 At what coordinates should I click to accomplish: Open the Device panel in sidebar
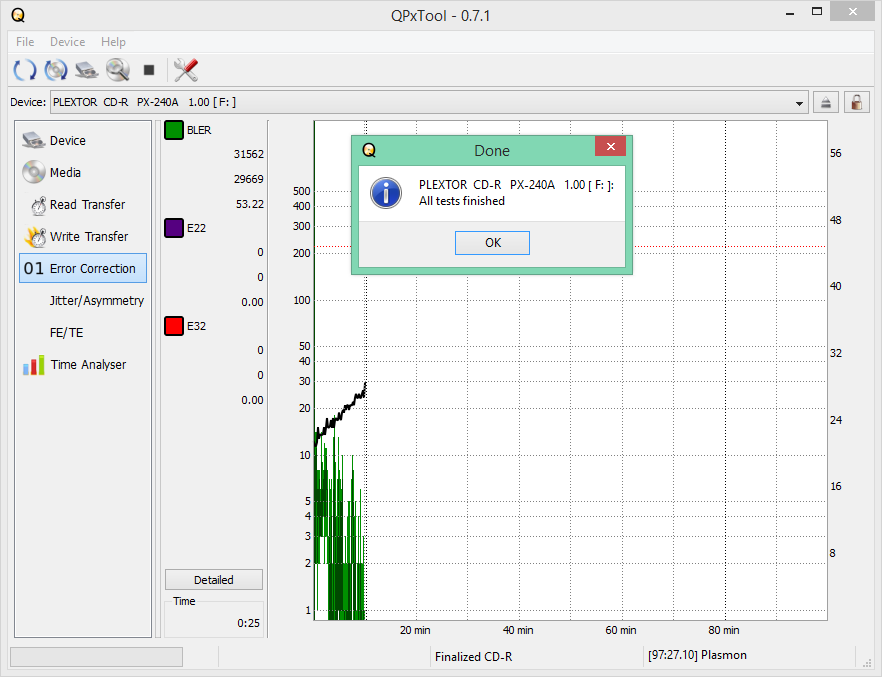click(83, 141)
